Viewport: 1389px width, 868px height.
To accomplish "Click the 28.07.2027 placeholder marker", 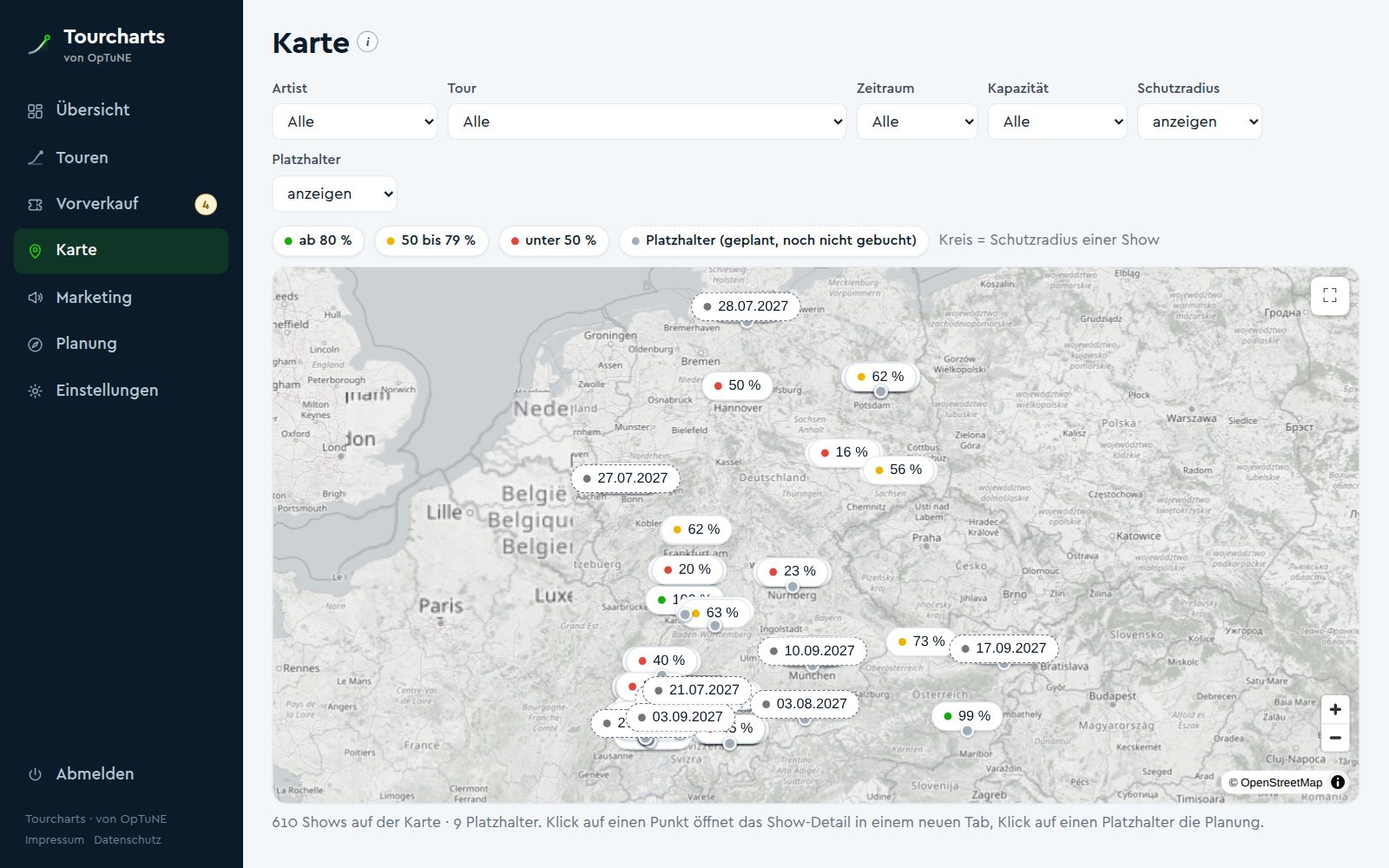I will (x=746, y=306).
